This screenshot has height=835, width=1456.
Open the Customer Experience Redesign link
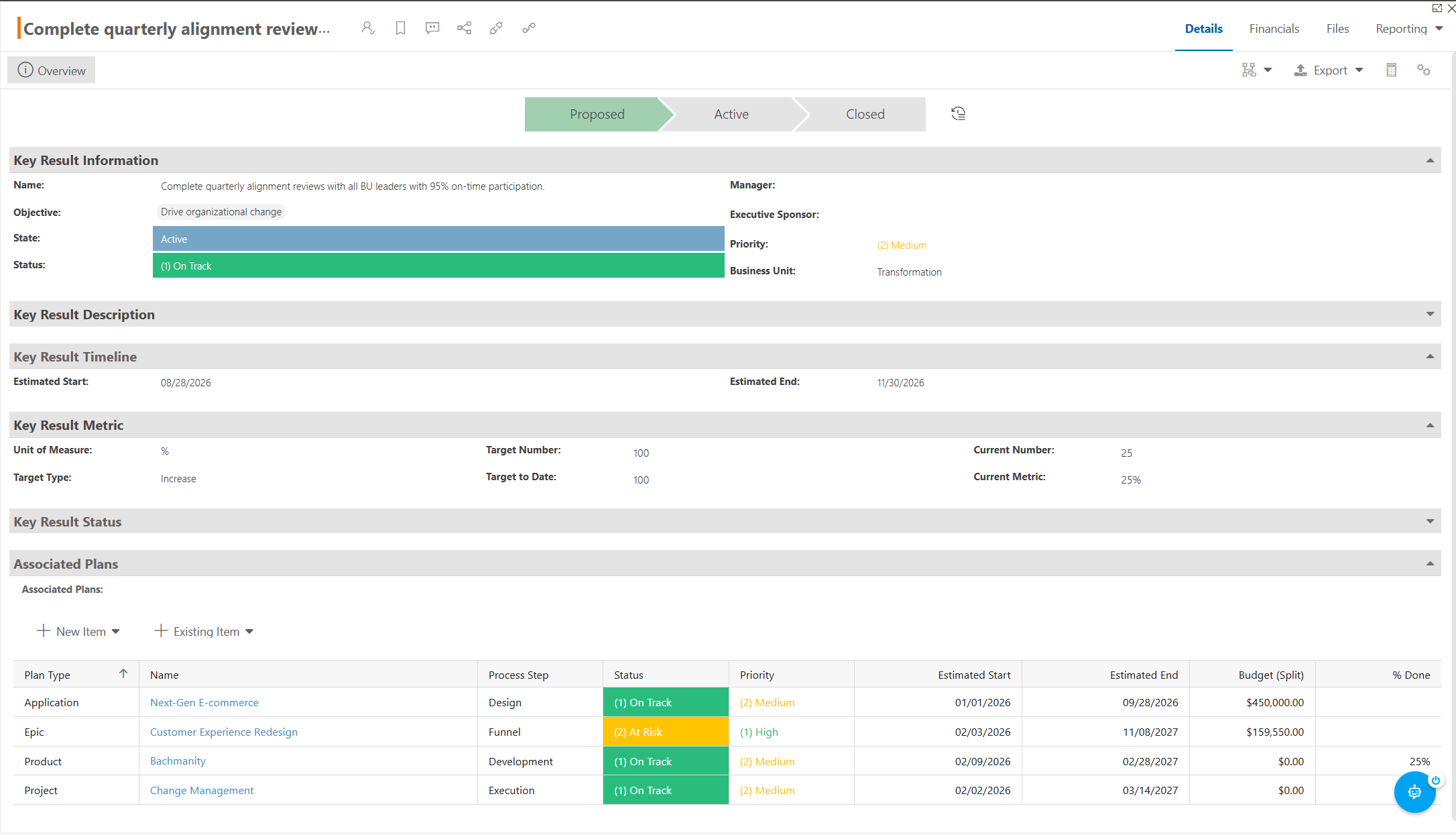[x=223, y=732]
